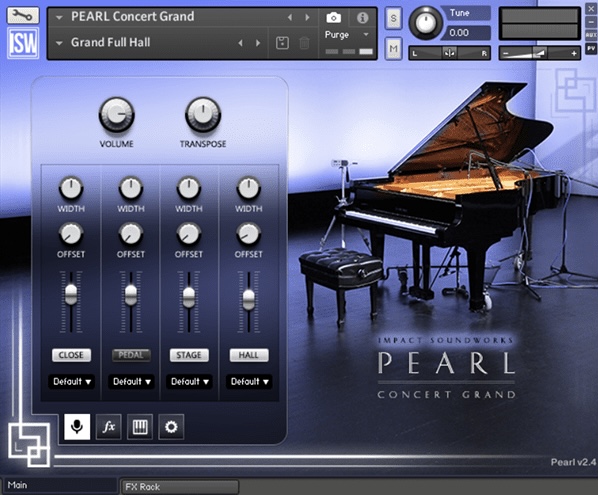Open PEDAL mic Default output dropdown

[x=131, y=382]
